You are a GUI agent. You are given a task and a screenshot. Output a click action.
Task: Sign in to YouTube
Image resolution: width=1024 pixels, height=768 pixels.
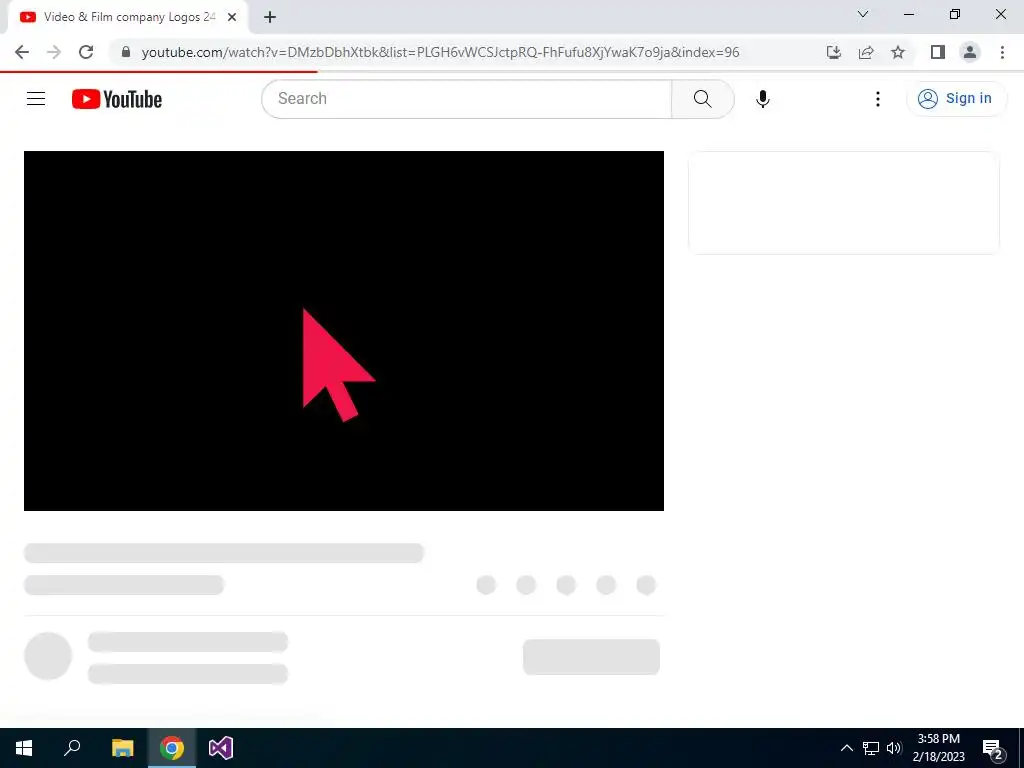pyautogui.click(x=956, y=99)
